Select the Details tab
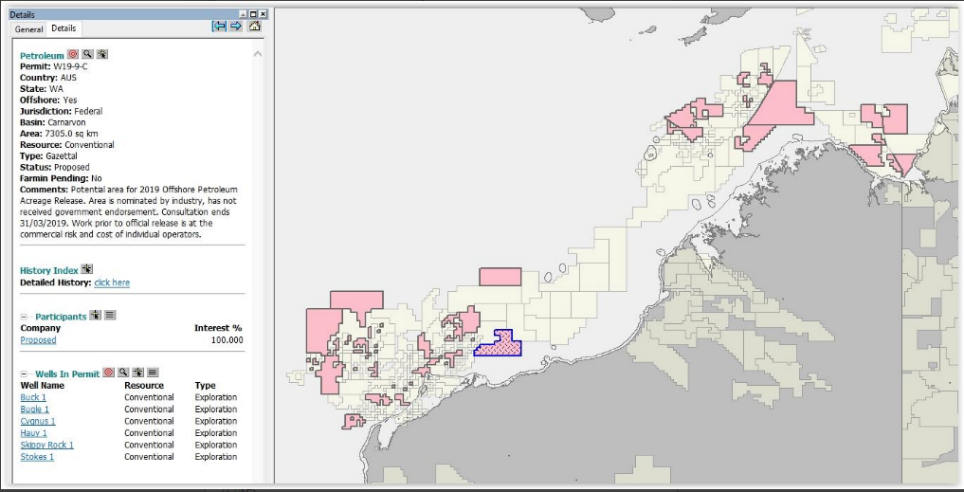964x492 pixels. click(64, 29)
